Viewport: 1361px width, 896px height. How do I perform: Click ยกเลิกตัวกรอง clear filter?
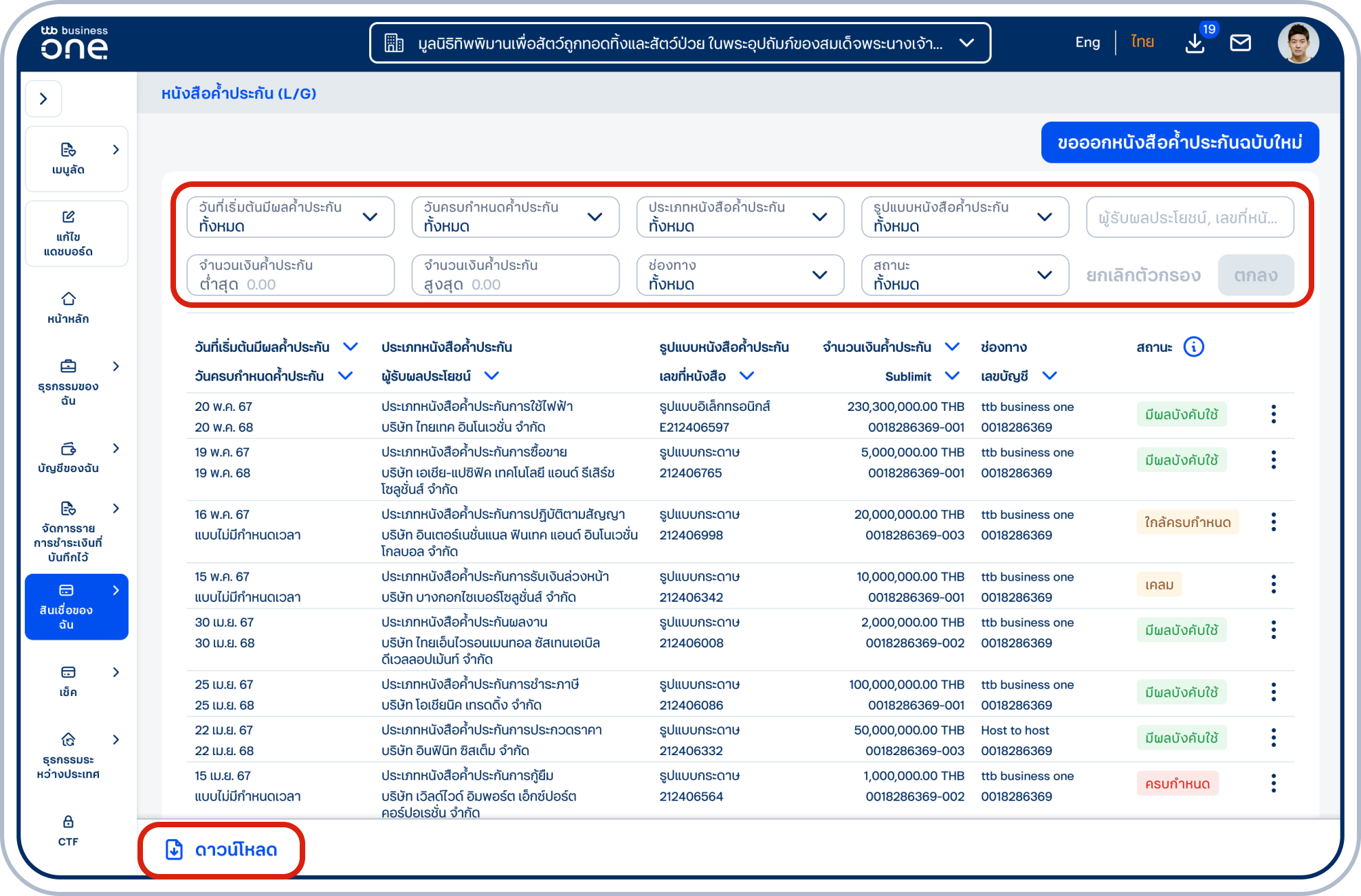point(1143,276)
